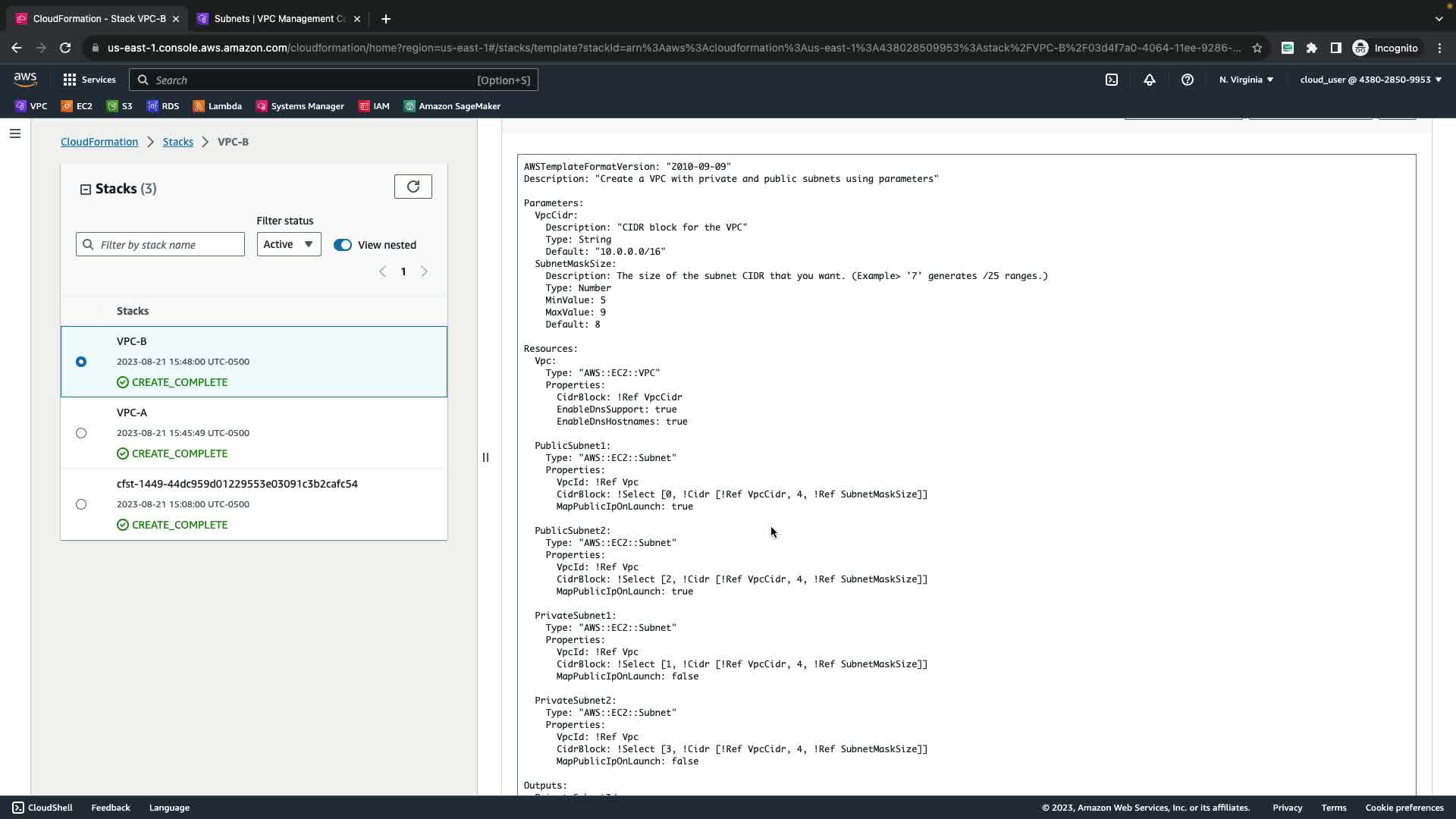Viewport: 1456px width, 819px height.
Task: Click the Stacks breadcrumb link
Action: coord(177,142)
